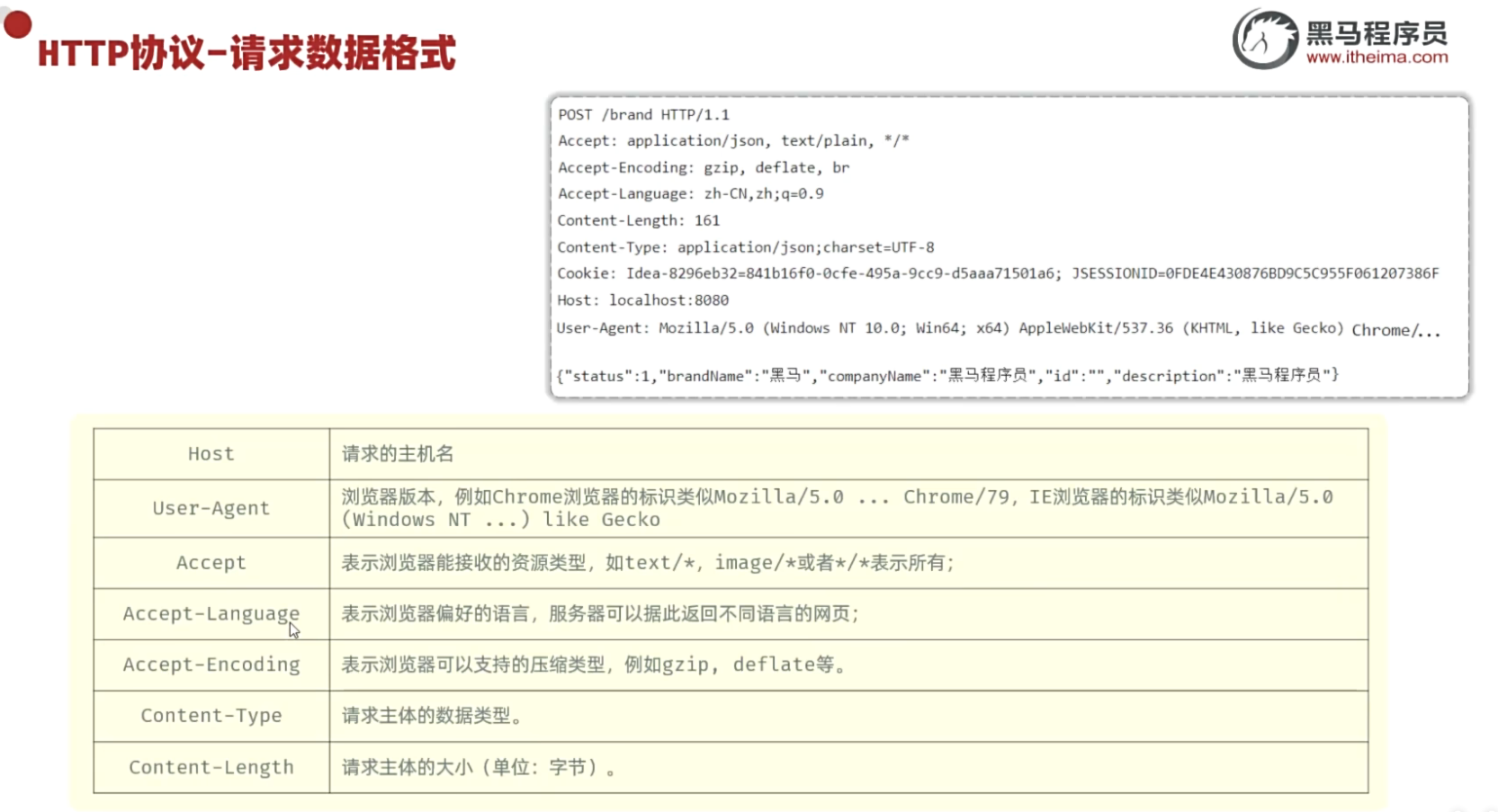Click the itheima horse logo icon
This screenshot has width=1498, height=812.
(1265, 40)
